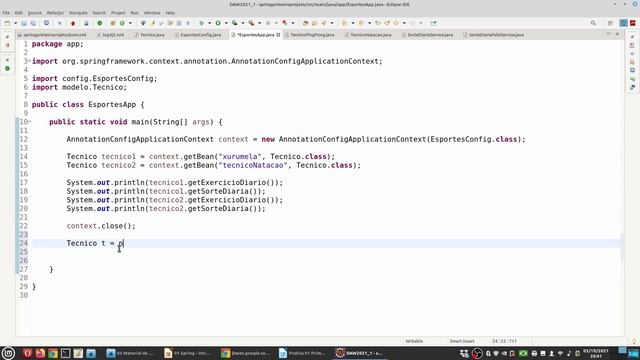The height and width of the screenshot is (360, 640).
Task: Open the Window menu
Action: coord(152,13)
